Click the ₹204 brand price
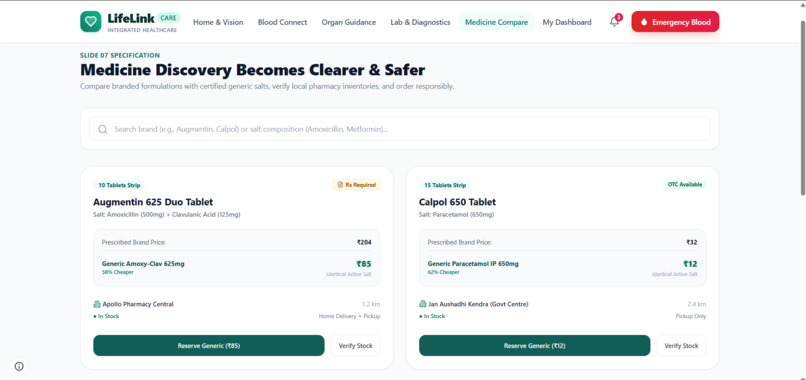806x380 pixels. [364, 242]
